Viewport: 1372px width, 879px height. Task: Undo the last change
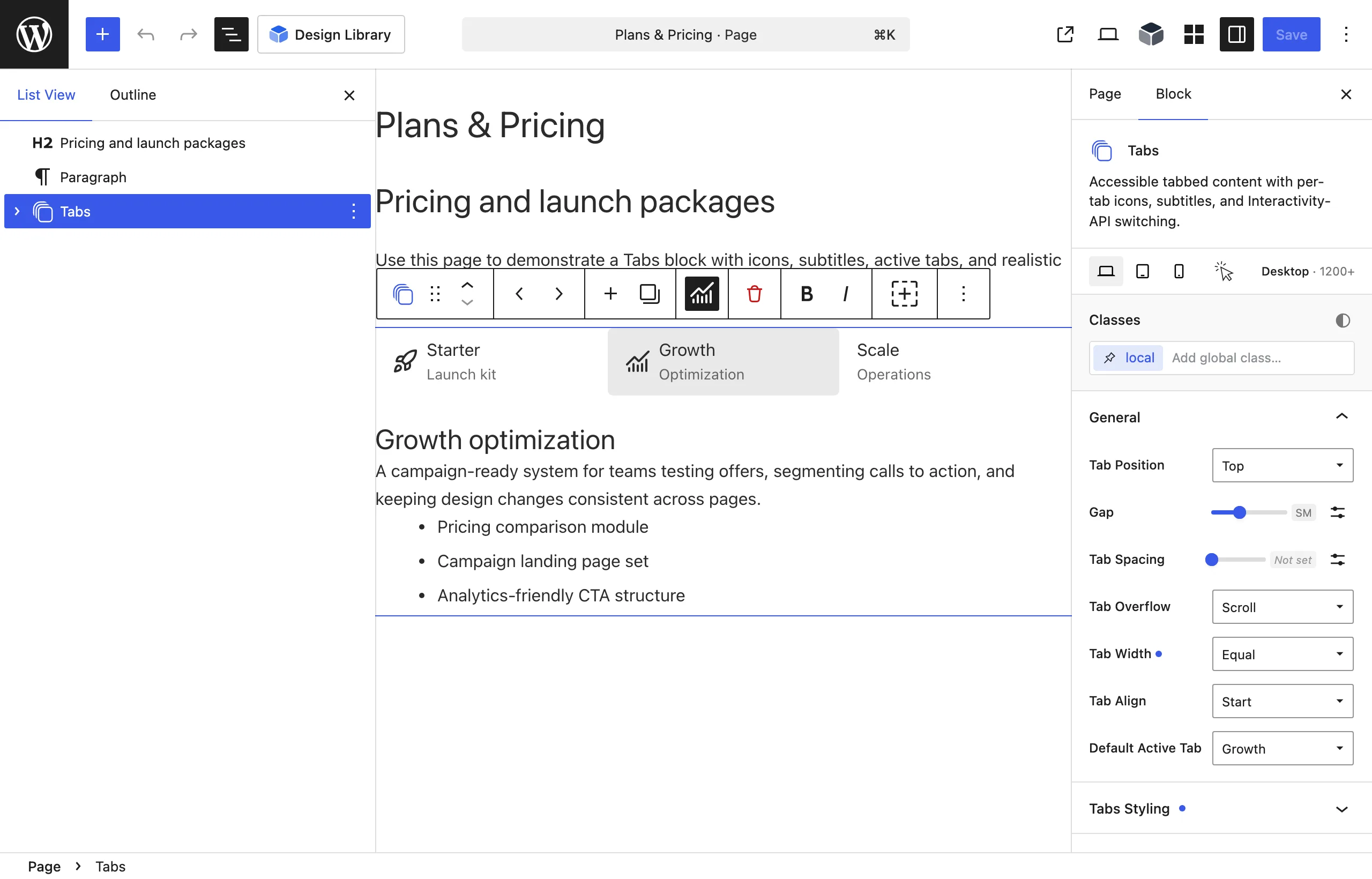coord(146,34)
